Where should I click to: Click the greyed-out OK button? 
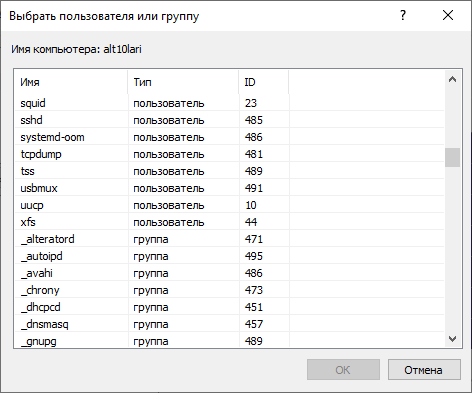pyautogui.click(x=343, y=370)
